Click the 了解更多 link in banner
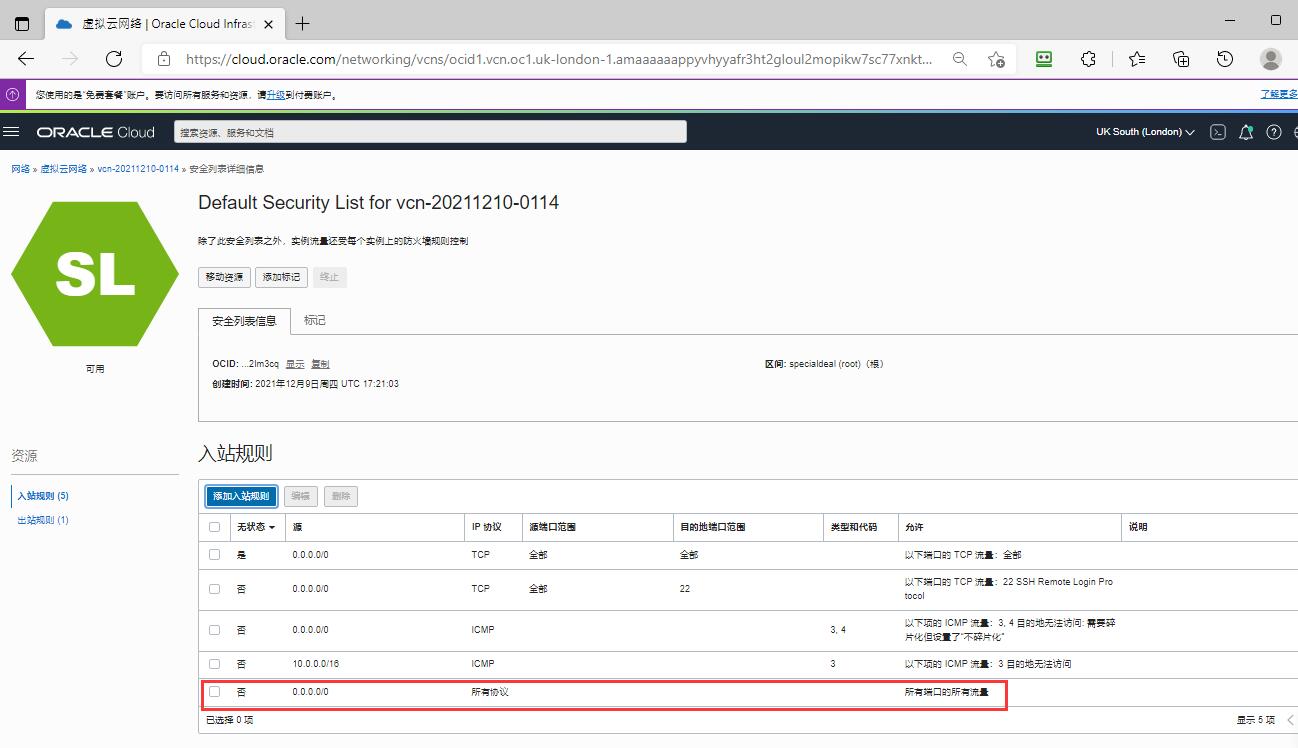This screenshot has width=1298, height=748. click(x=1279, y=95)
